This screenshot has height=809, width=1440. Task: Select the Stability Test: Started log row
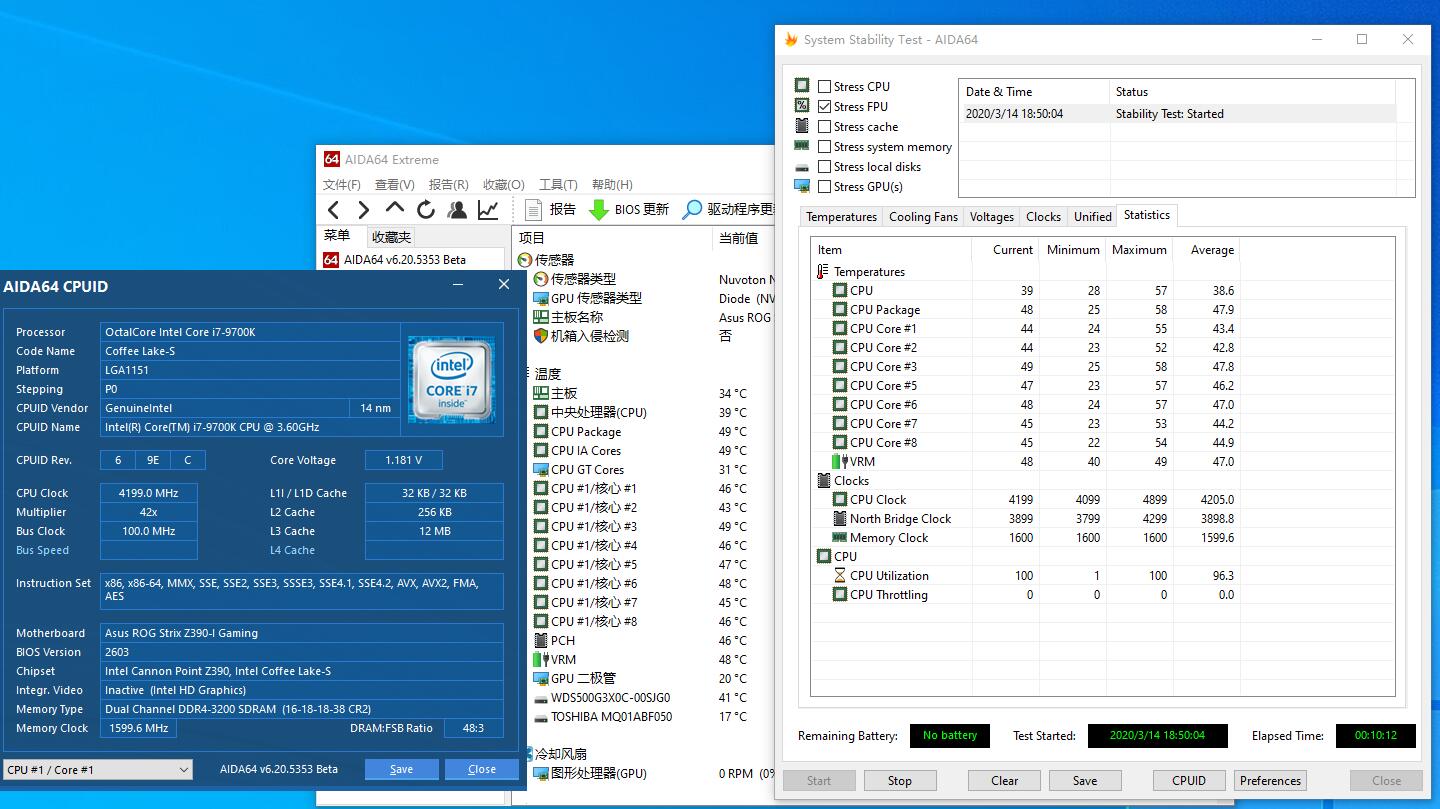[x=1170, y=114]
